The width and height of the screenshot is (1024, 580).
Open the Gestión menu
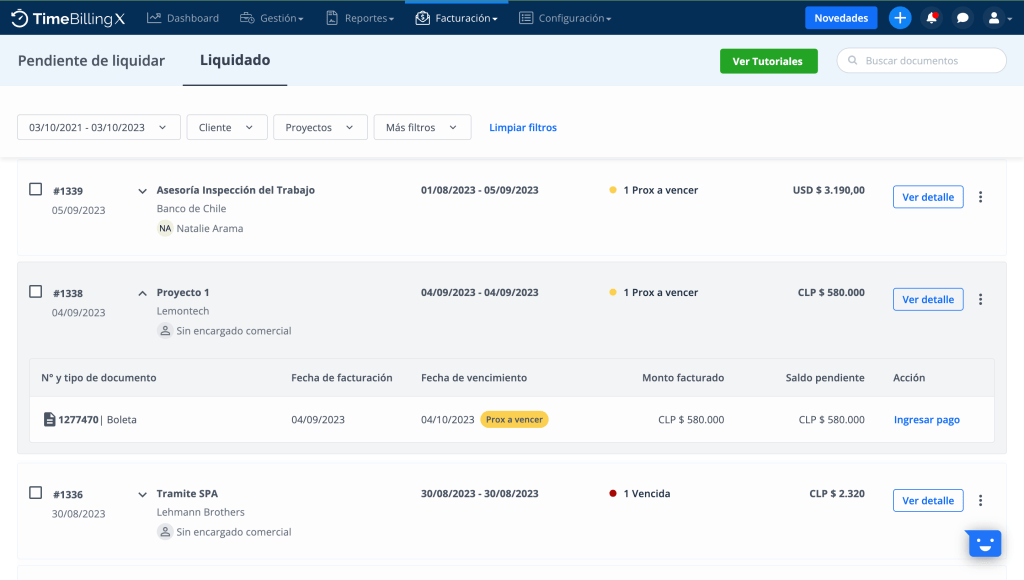(272, 18)
